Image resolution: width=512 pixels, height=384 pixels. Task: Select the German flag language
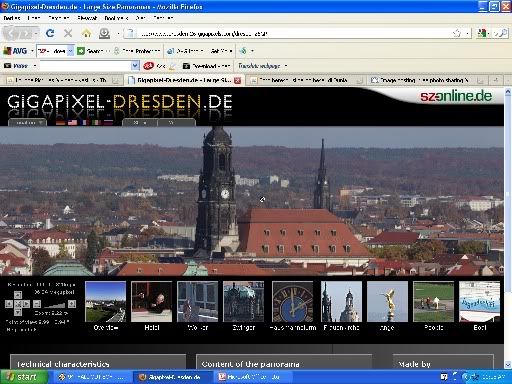[60, 123]
